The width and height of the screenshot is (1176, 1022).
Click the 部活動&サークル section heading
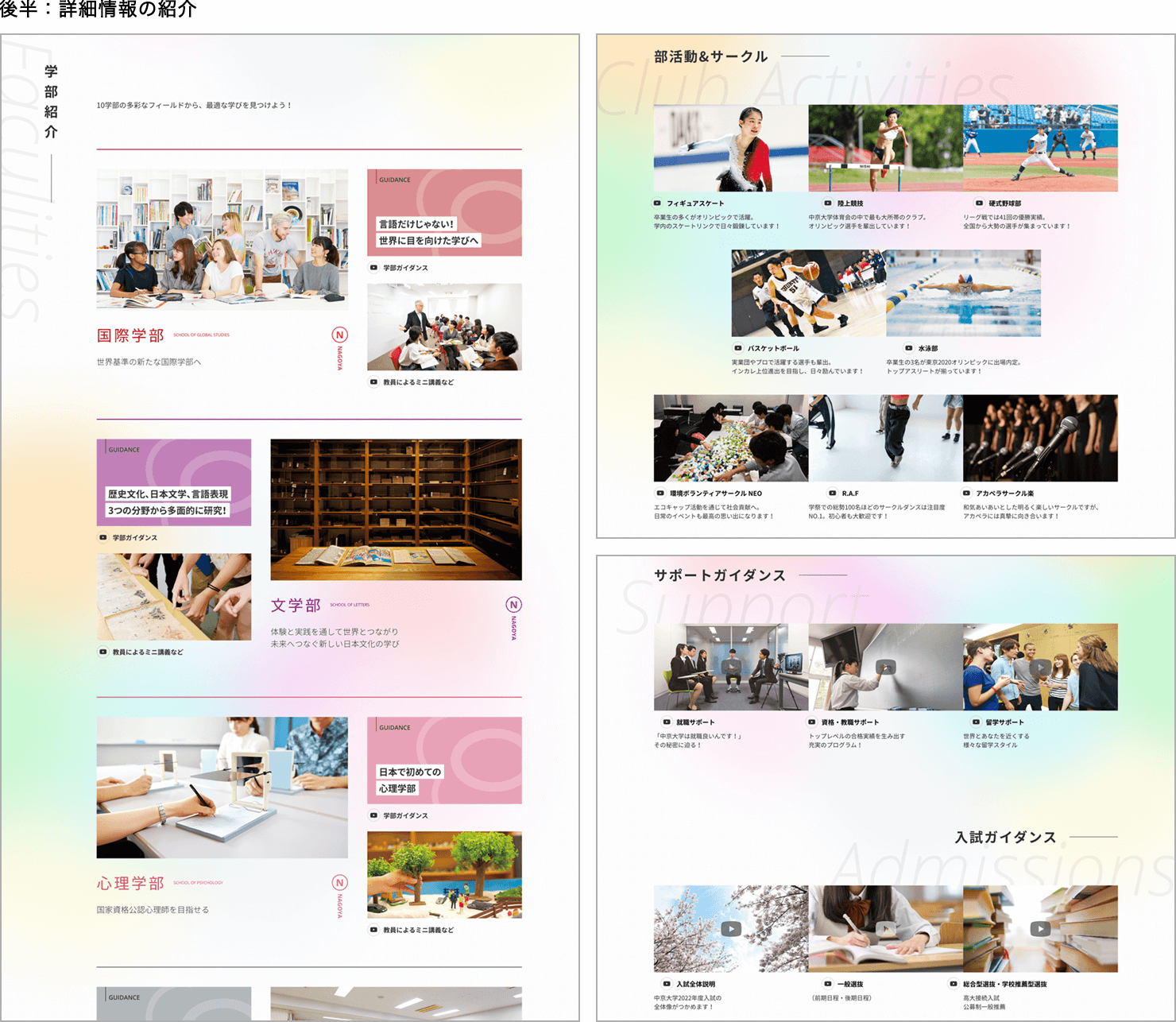click(x=711, y=56)
